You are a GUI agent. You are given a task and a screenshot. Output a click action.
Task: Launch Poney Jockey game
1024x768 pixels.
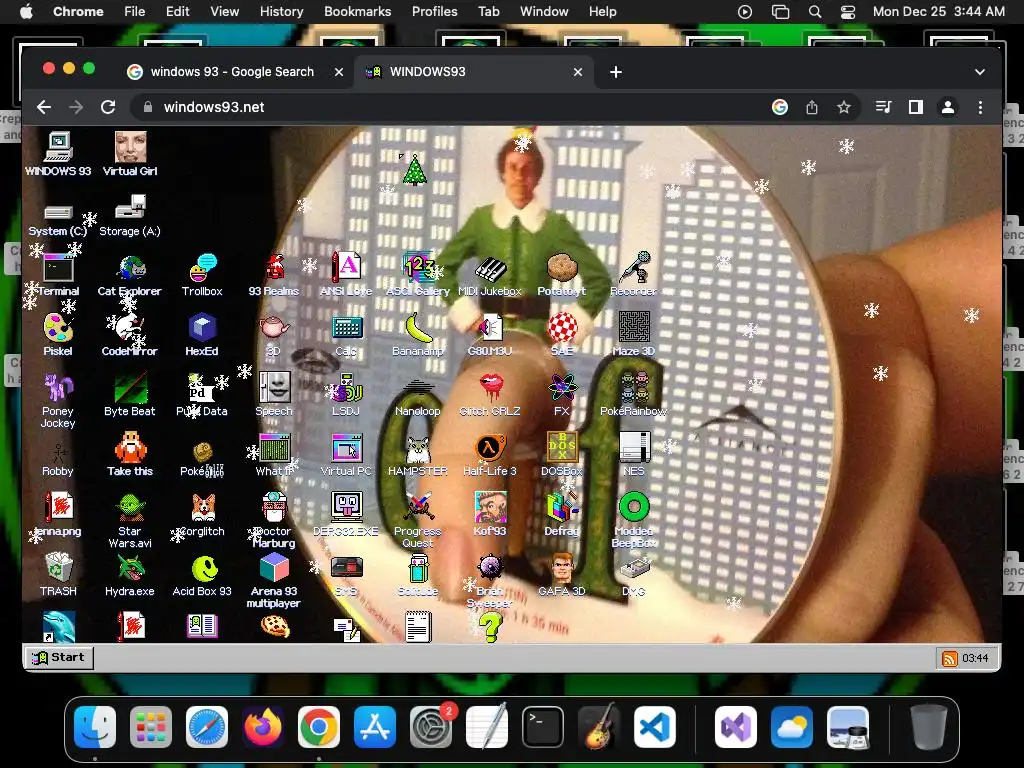click(58, 400)
